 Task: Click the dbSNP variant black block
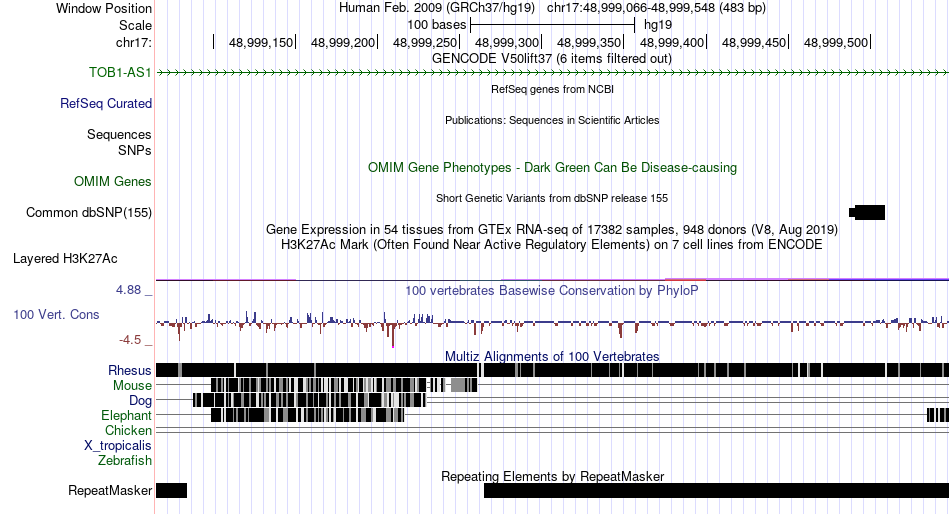pos(867,212)
